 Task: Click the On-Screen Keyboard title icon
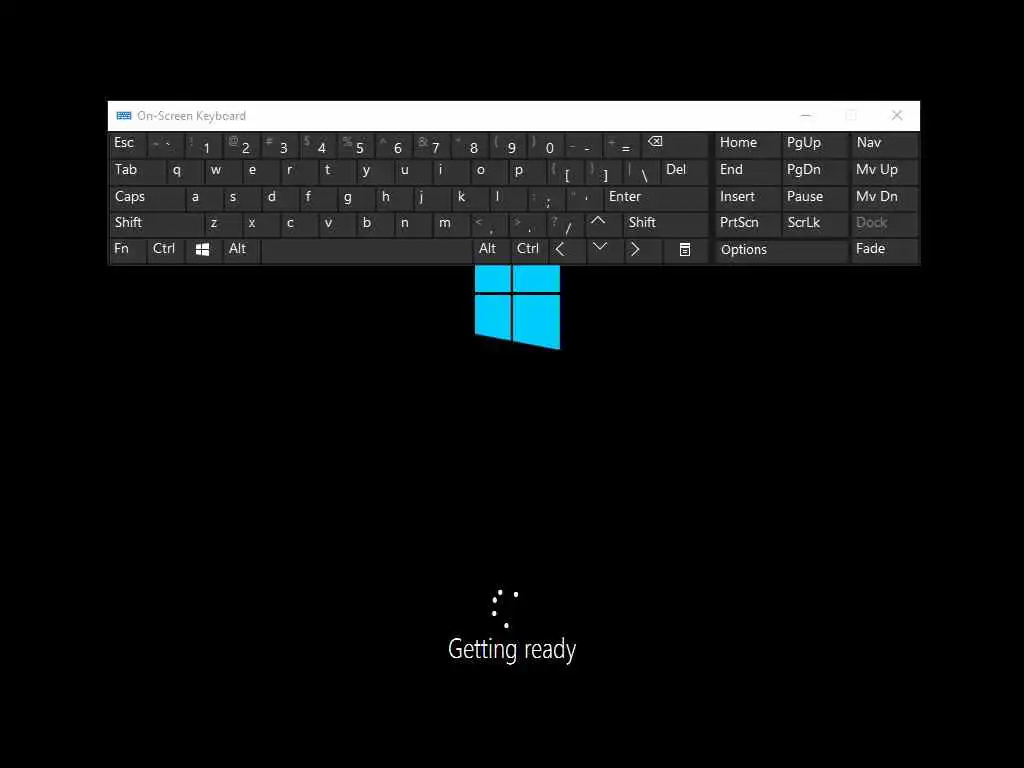[x=123, y=116]
